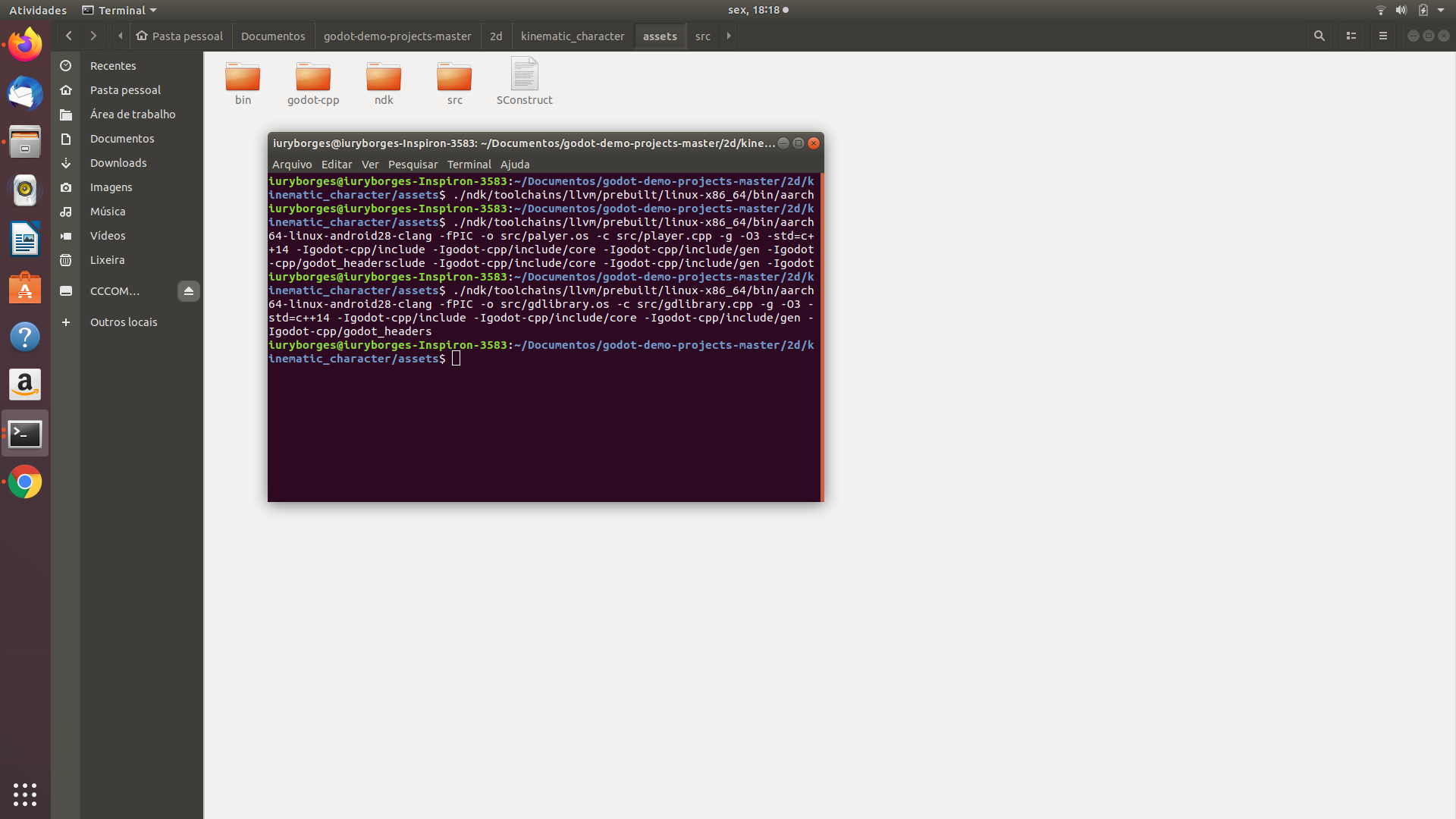Open Firefox from the dock
The width and height of the screenshot is (1456, 819).
25,45
